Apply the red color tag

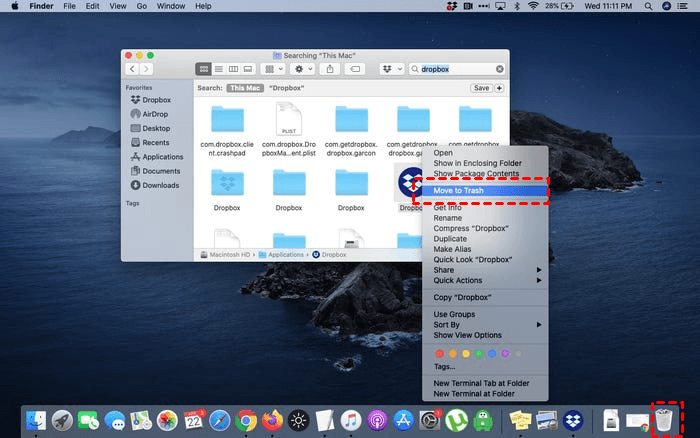pos(438,353)
